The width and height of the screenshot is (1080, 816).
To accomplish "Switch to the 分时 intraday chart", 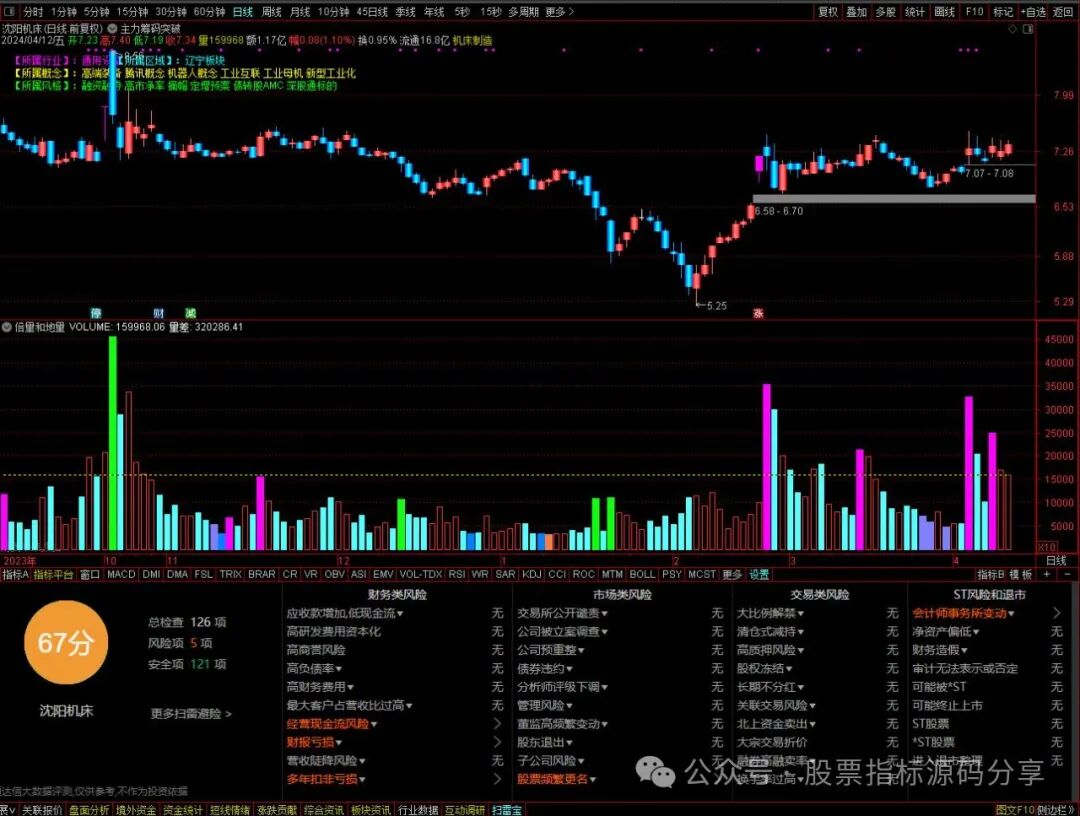I will point(32,12).
